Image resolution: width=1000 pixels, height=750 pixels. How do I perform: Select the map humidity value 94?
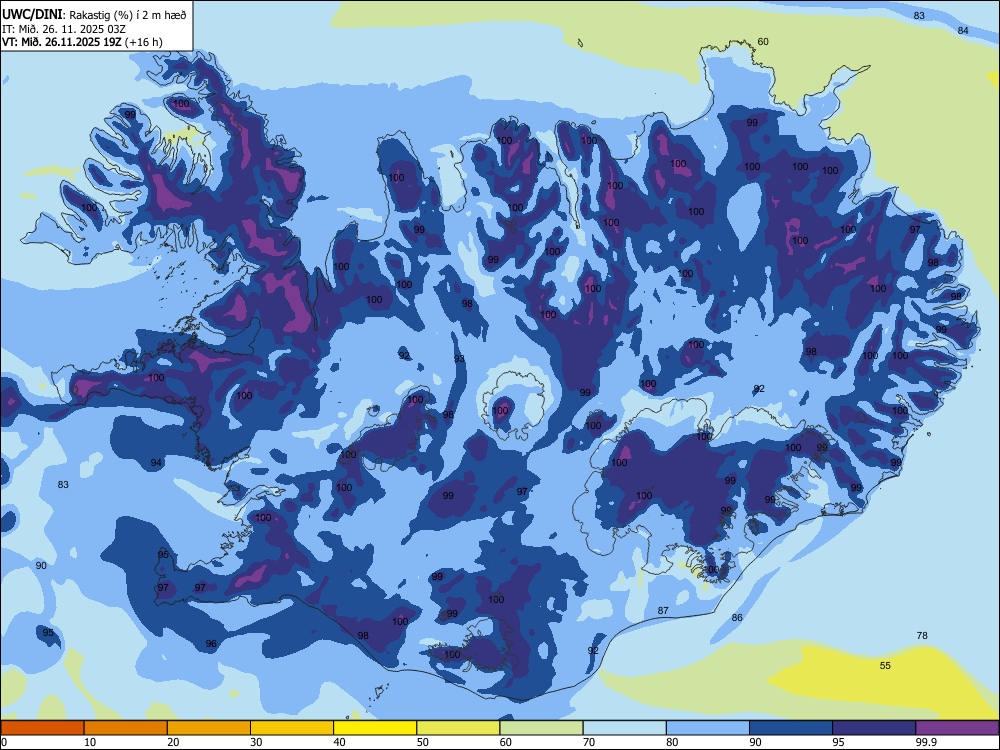point(156,463)
